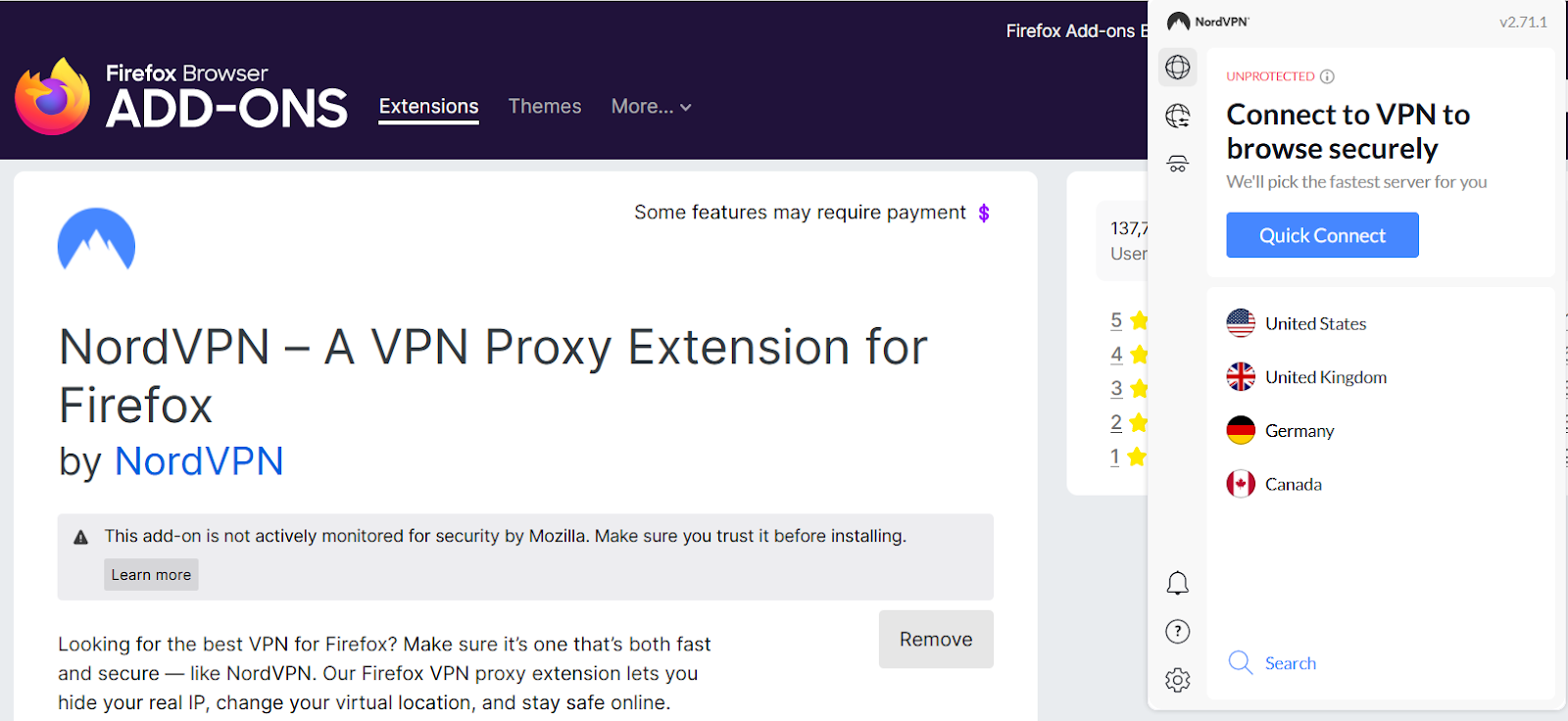Click the UNPROTECTED status text

[1270, 76]
